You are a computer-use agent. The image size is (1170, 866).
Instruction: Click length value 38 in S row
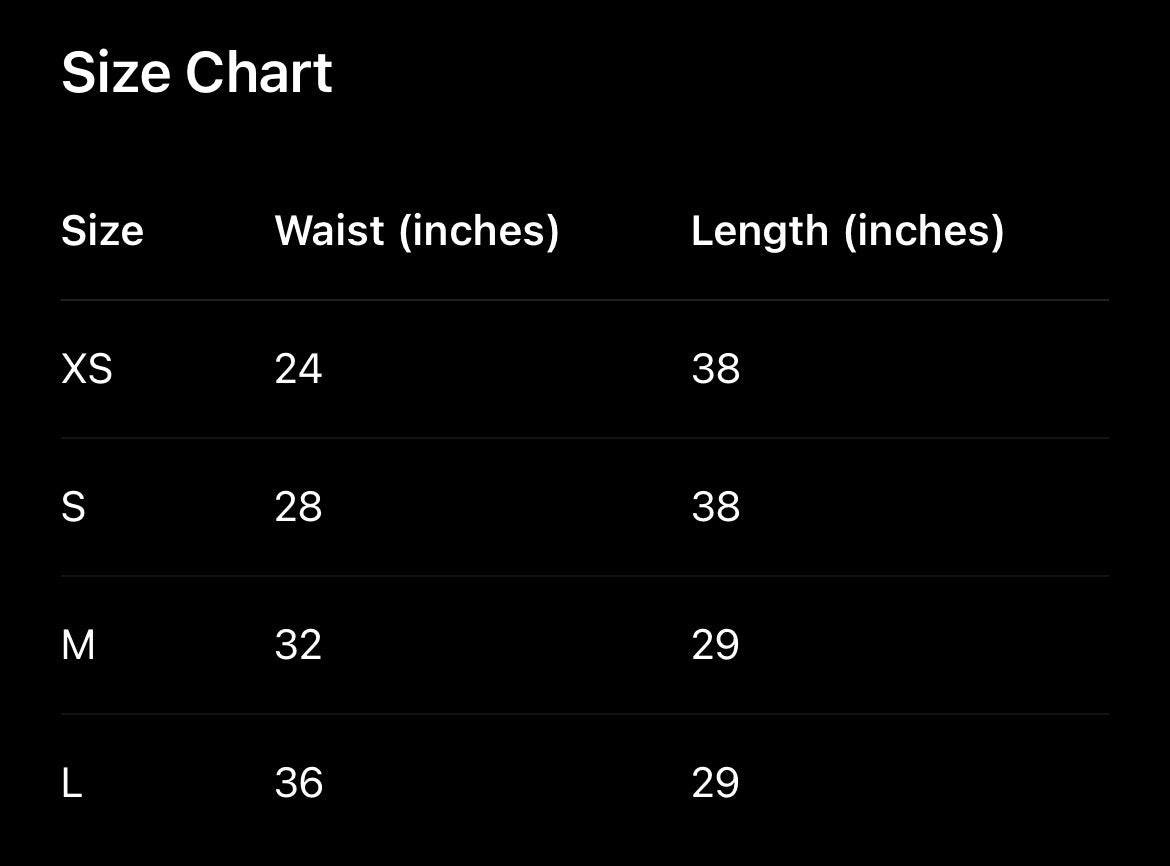click(x=715, y=507)
